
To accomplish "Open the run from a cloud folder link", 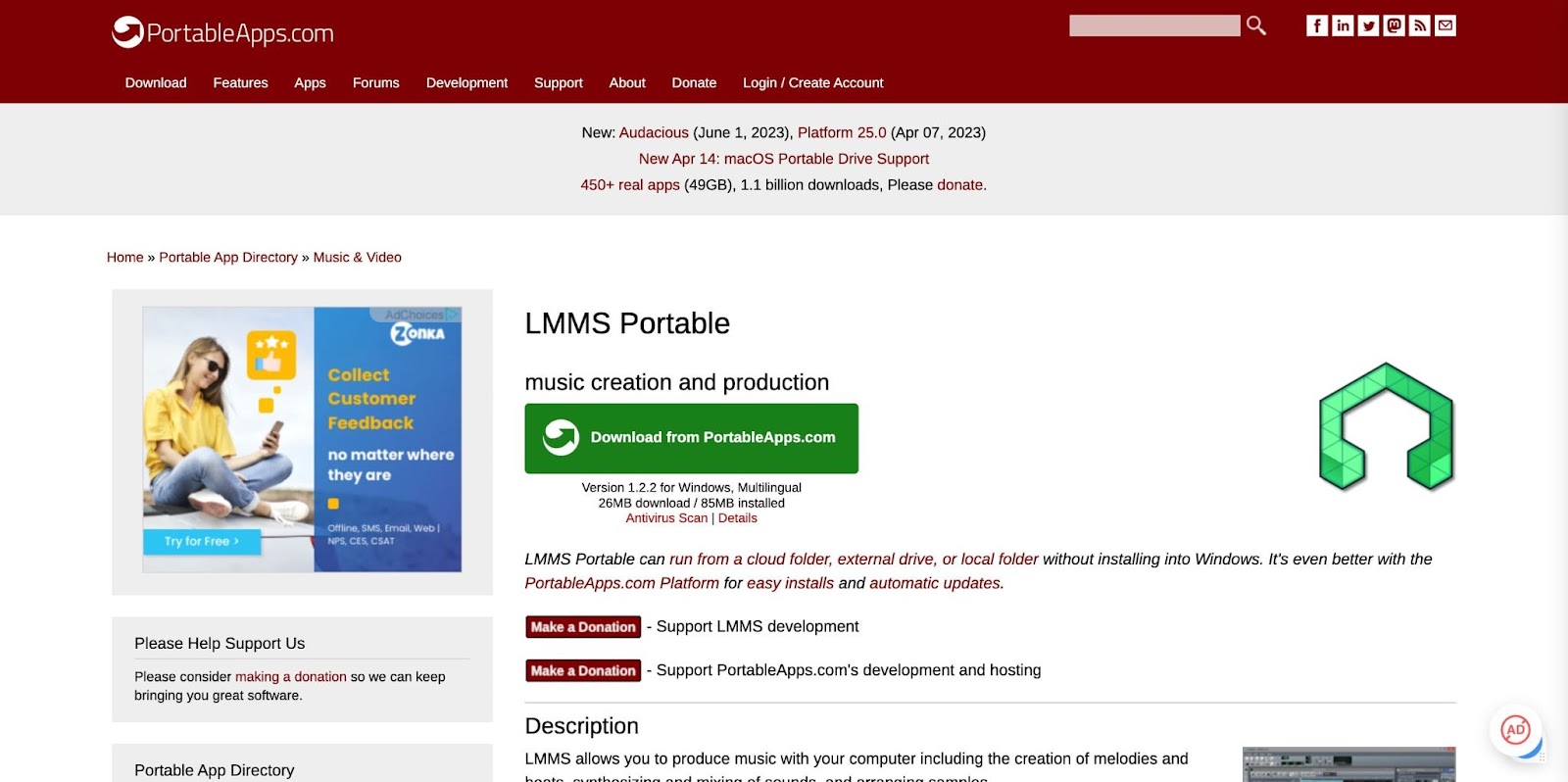I will 854,559.
